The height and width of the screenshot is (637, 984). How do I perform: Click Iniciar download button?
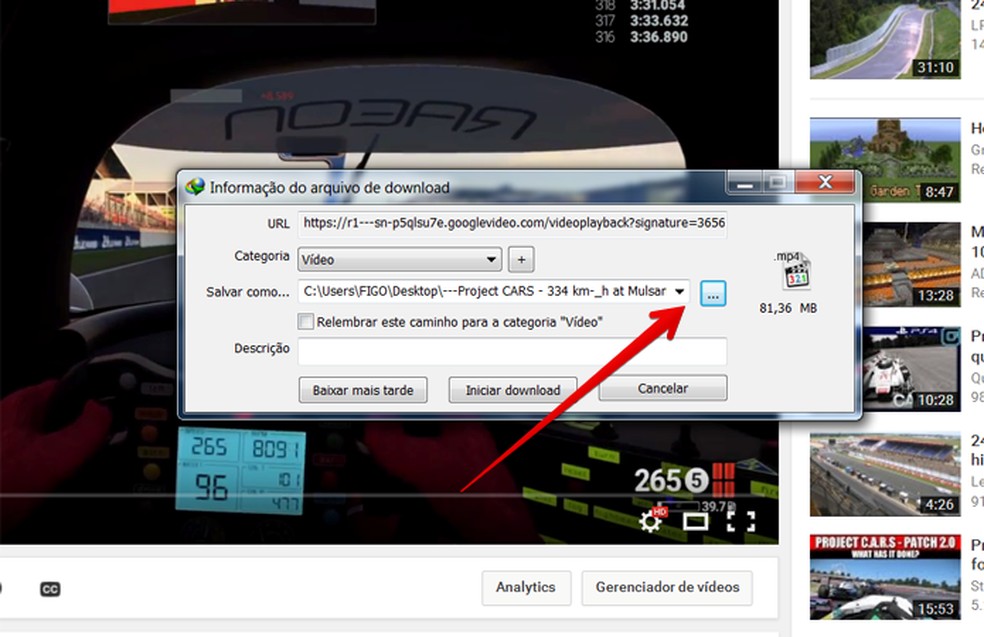click(x=513, y=390)
